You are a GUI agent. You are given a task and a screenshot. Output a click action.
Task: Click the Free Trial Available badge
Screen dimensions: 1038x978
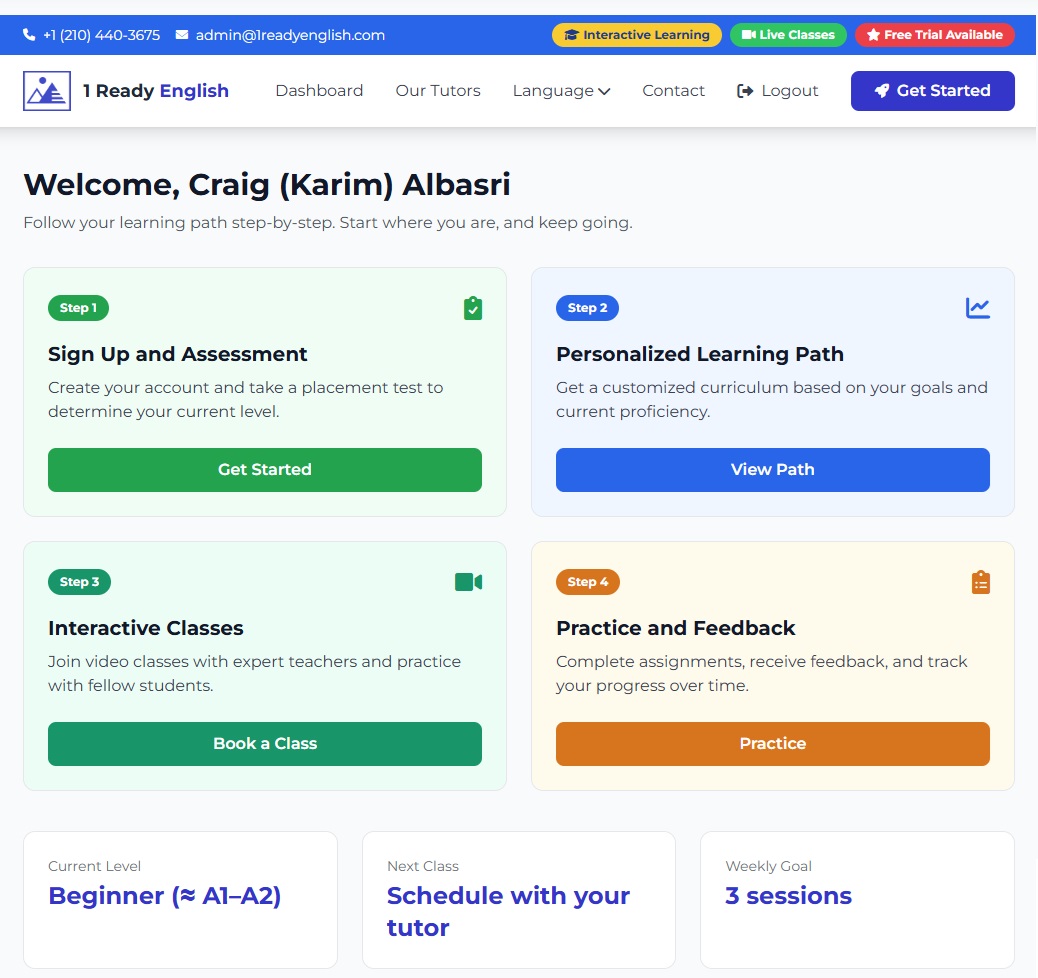tap(934, 35)
